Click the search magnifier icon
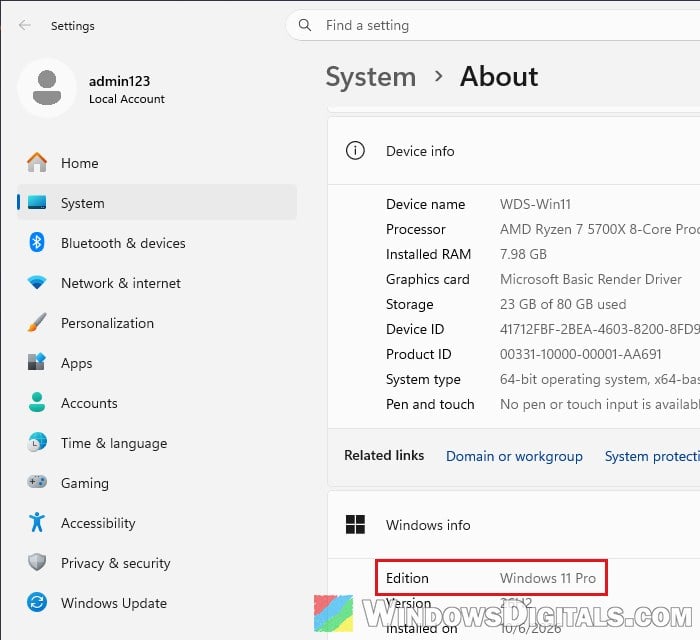This screenshot has height=640, width=700. tap(305, 25)
